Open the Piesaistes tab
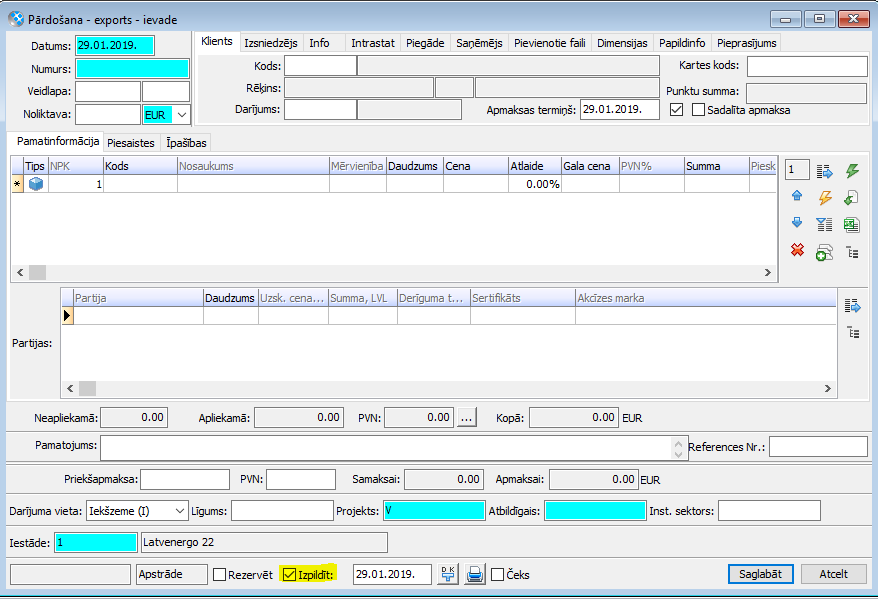Viewport: 878px width, 599px height. click(x=131, y=143)
